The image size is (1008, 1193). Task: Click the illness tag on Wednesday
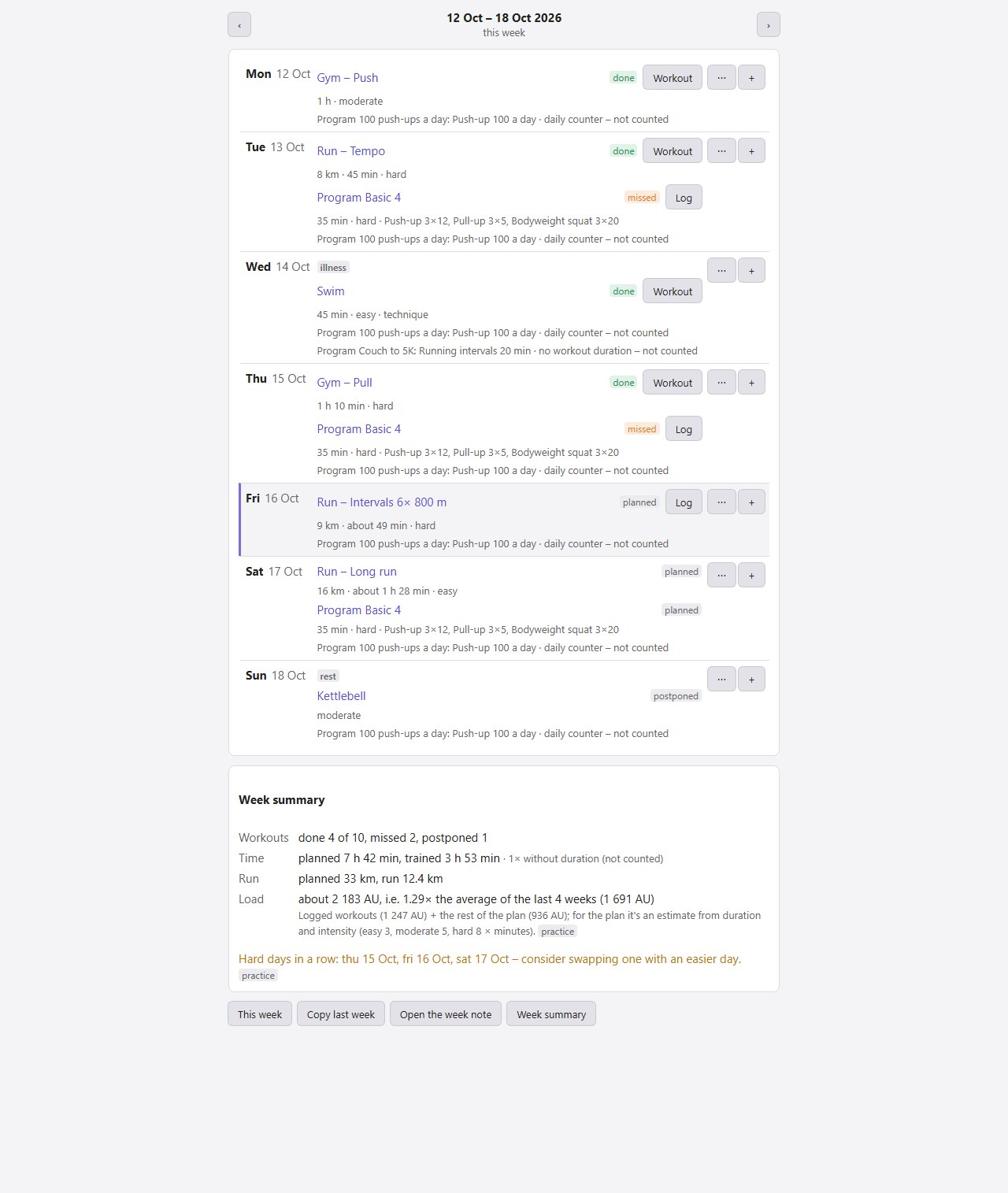[333, 267]
